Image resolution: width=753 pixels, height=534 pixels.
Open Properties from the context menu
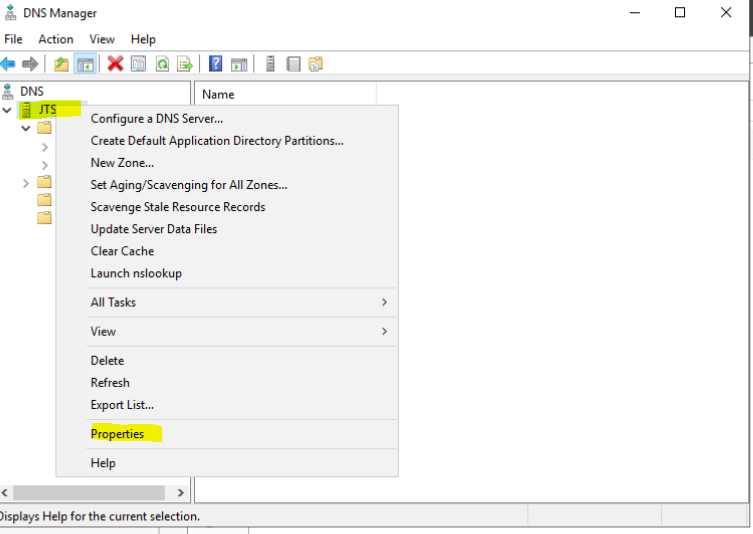click(227, 434)
